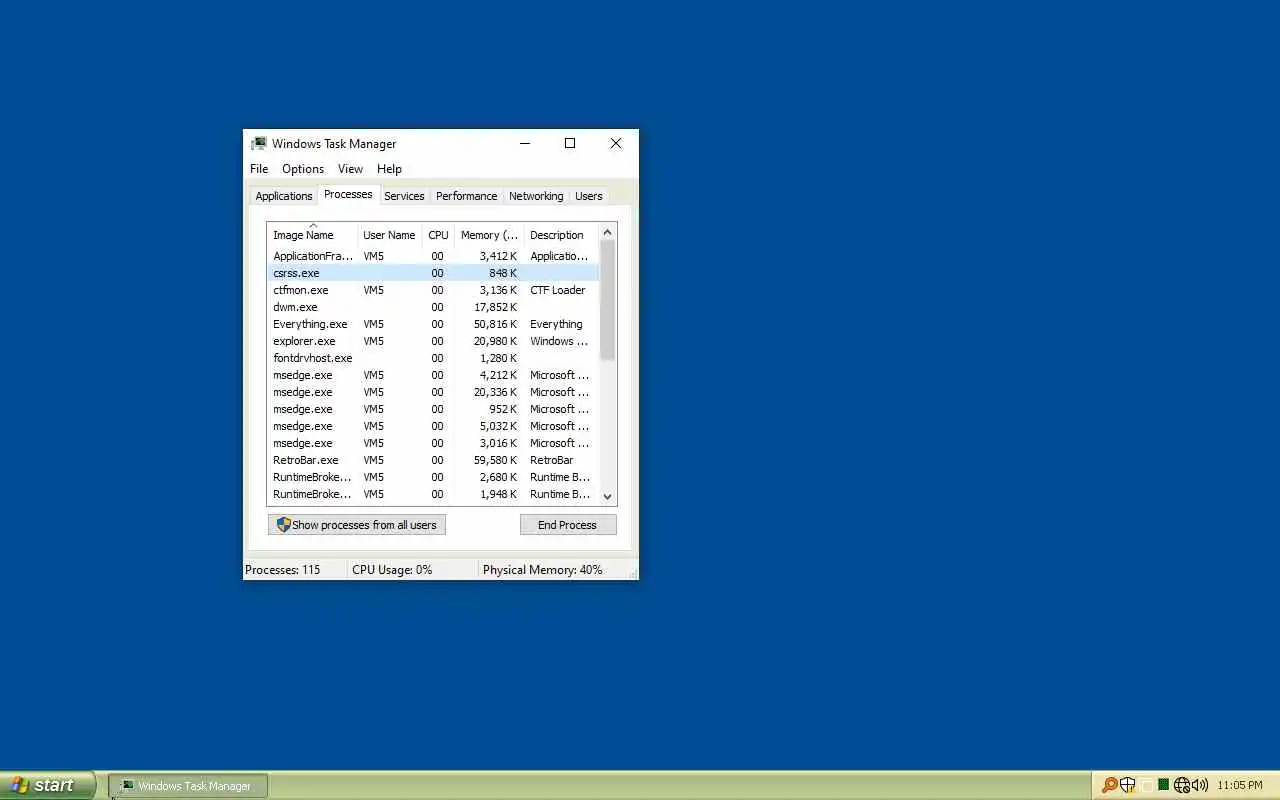Select the csrss.exe process row
1280x800 pixels.
pos(433,273)
